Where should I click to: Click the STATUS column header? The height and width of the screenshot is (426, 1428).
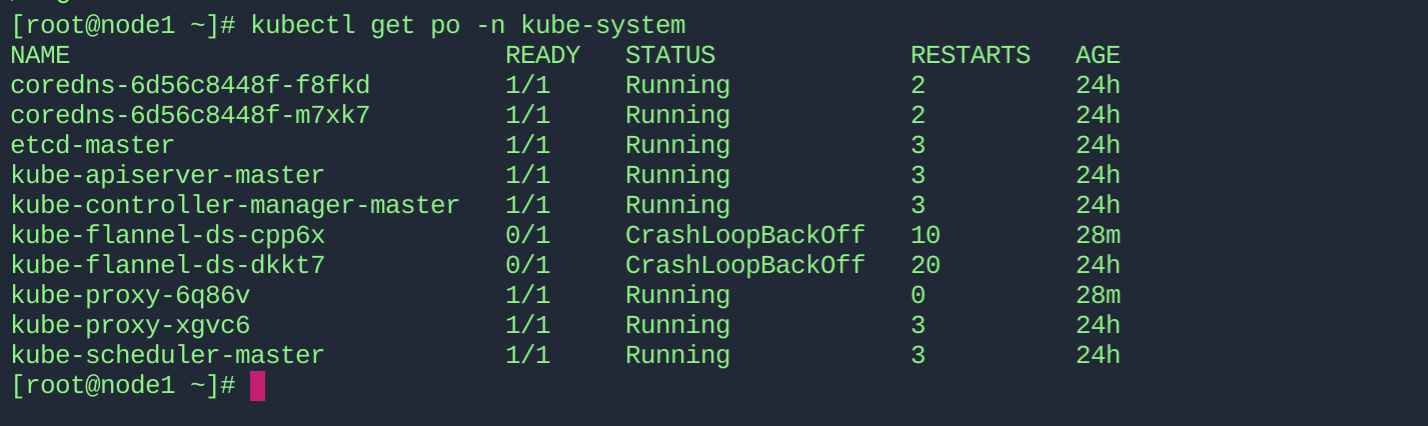[670, 56]
